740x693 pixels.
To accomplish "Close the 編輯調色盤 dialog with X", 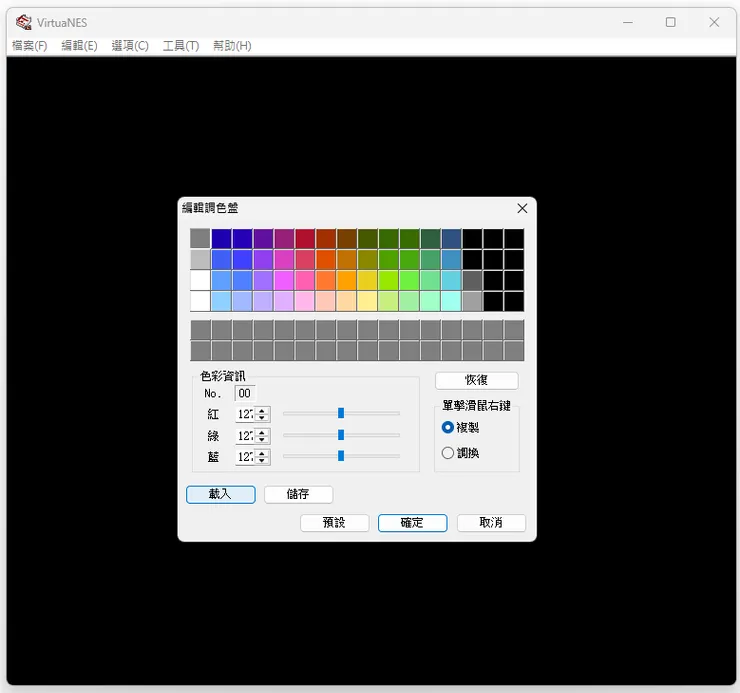I will pos(522,208).
